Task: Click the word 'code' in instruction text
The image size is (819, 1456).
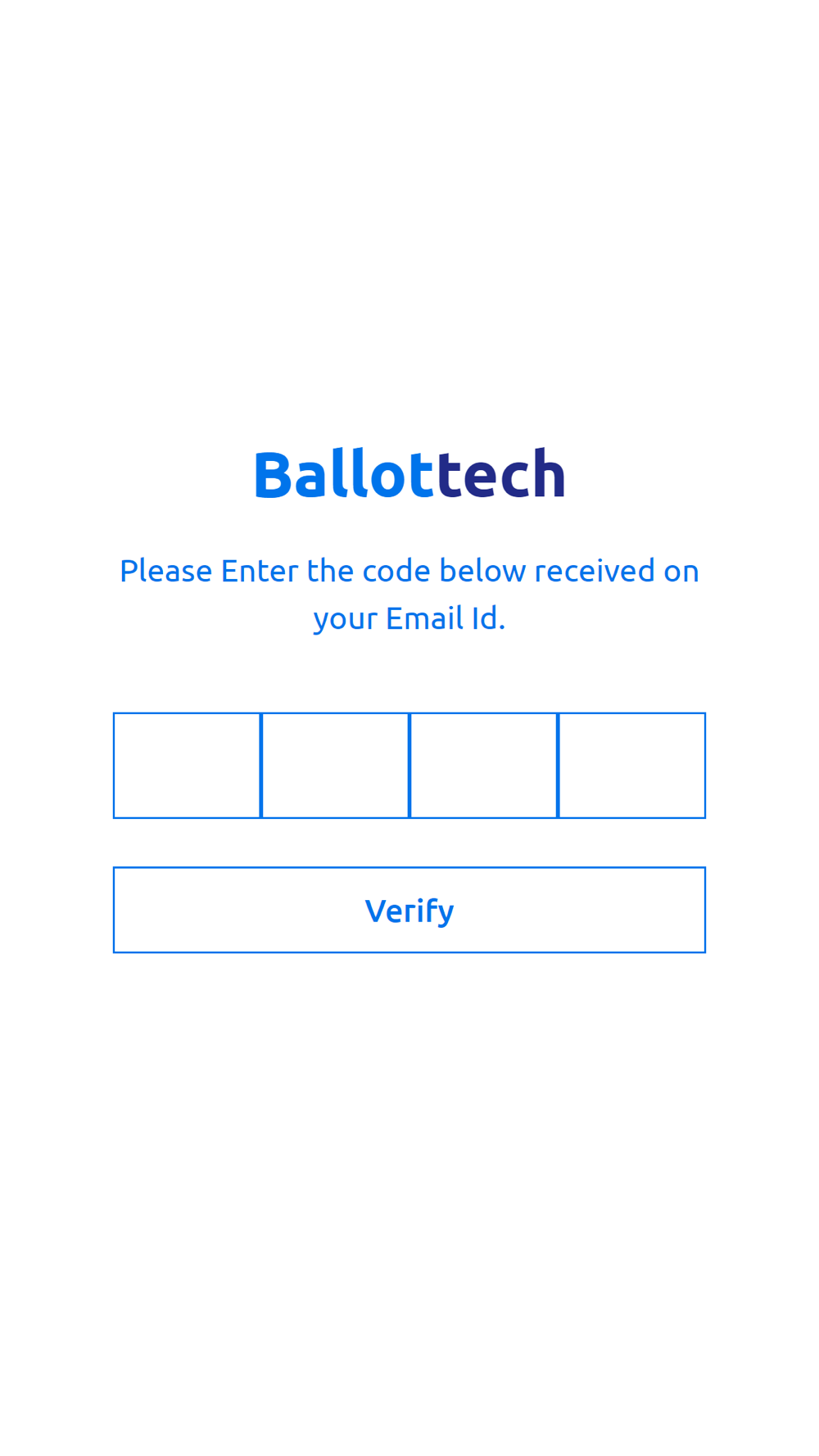Action: (x=396, y=571)
